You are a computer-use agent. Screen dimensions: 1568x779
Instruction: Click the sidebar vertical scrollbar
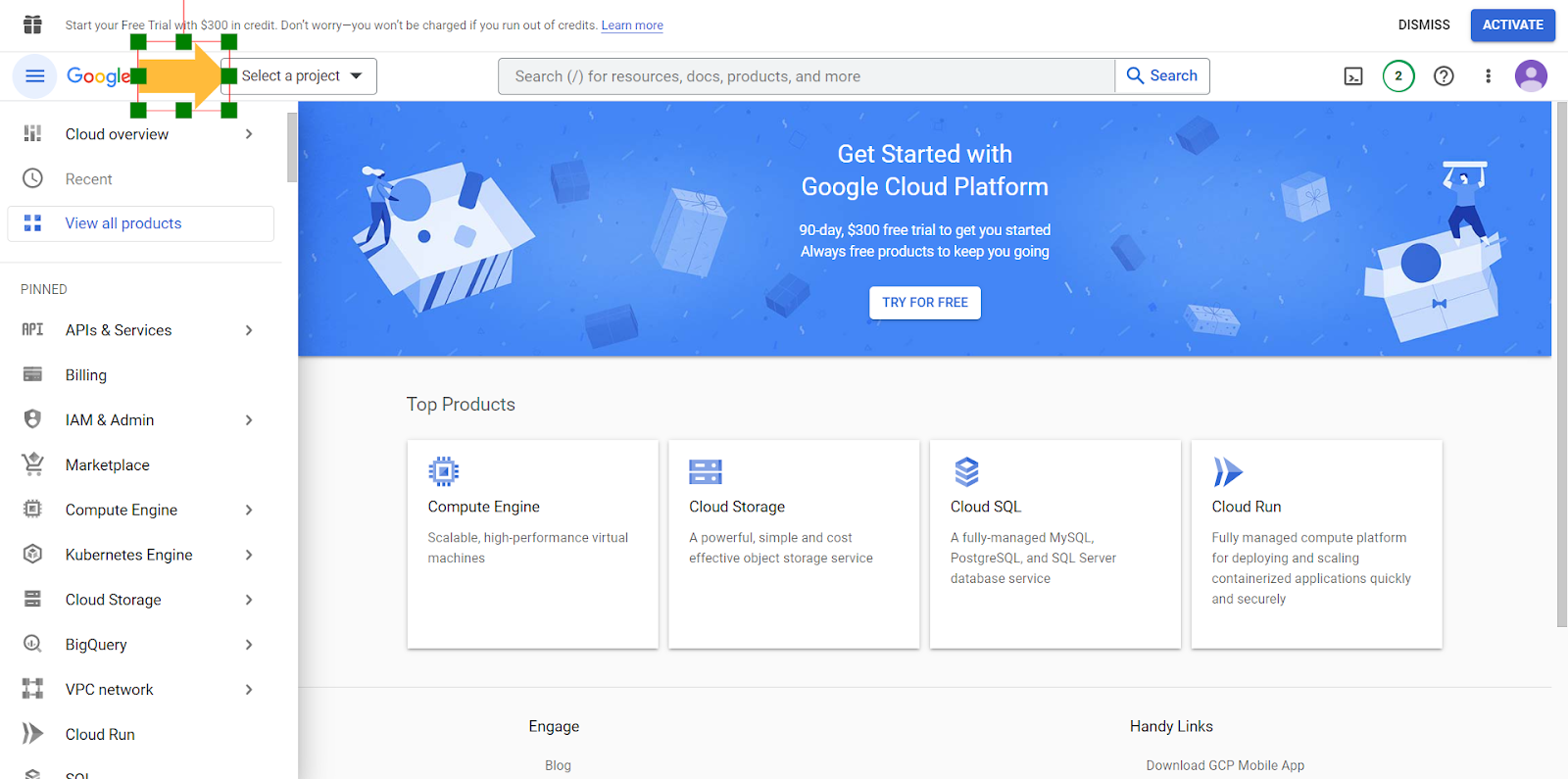[x=292, y=147]
